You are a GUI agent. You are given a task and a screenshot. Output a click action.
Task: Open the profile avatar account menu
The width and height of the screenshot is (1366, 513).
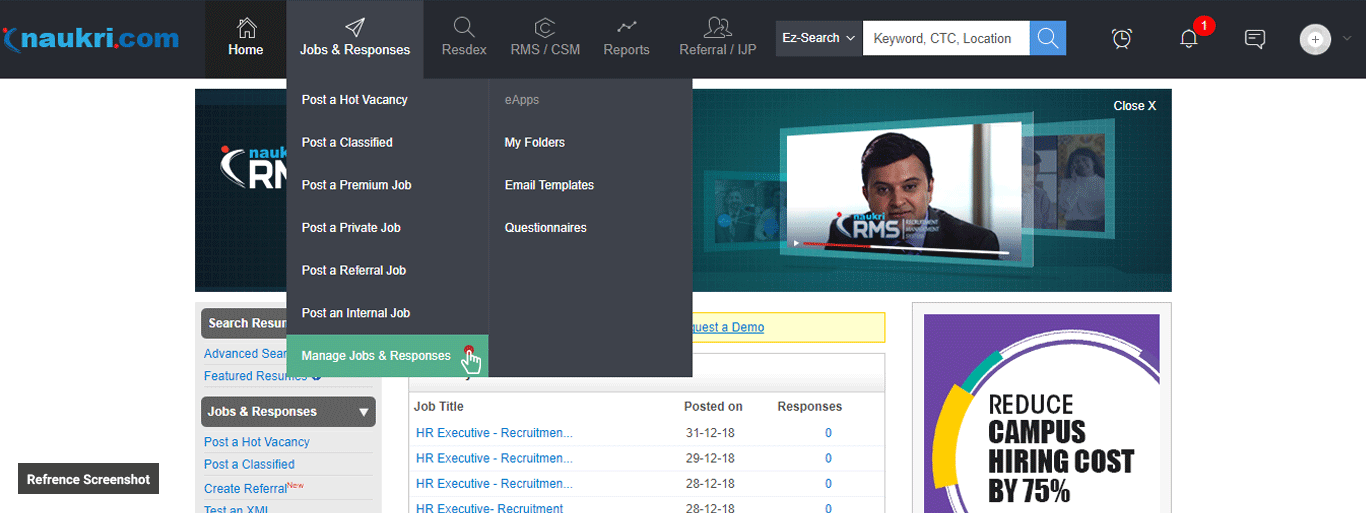tap(1316, 39)
